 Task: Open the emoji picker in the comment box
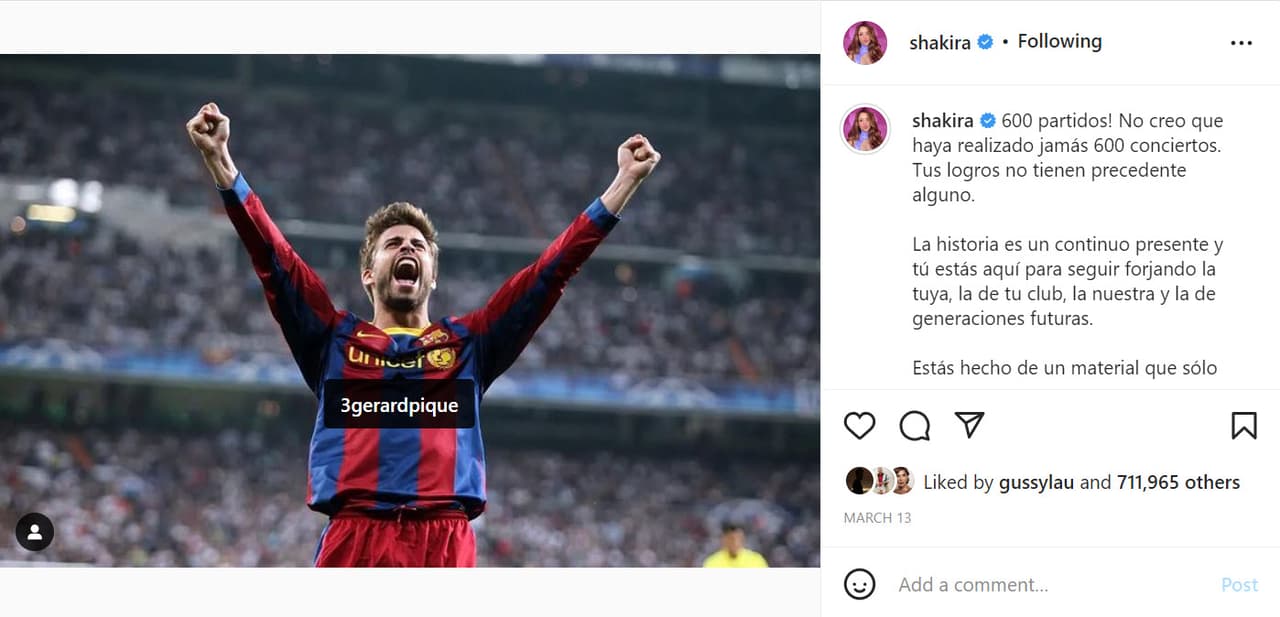click(x=858, y=584)
